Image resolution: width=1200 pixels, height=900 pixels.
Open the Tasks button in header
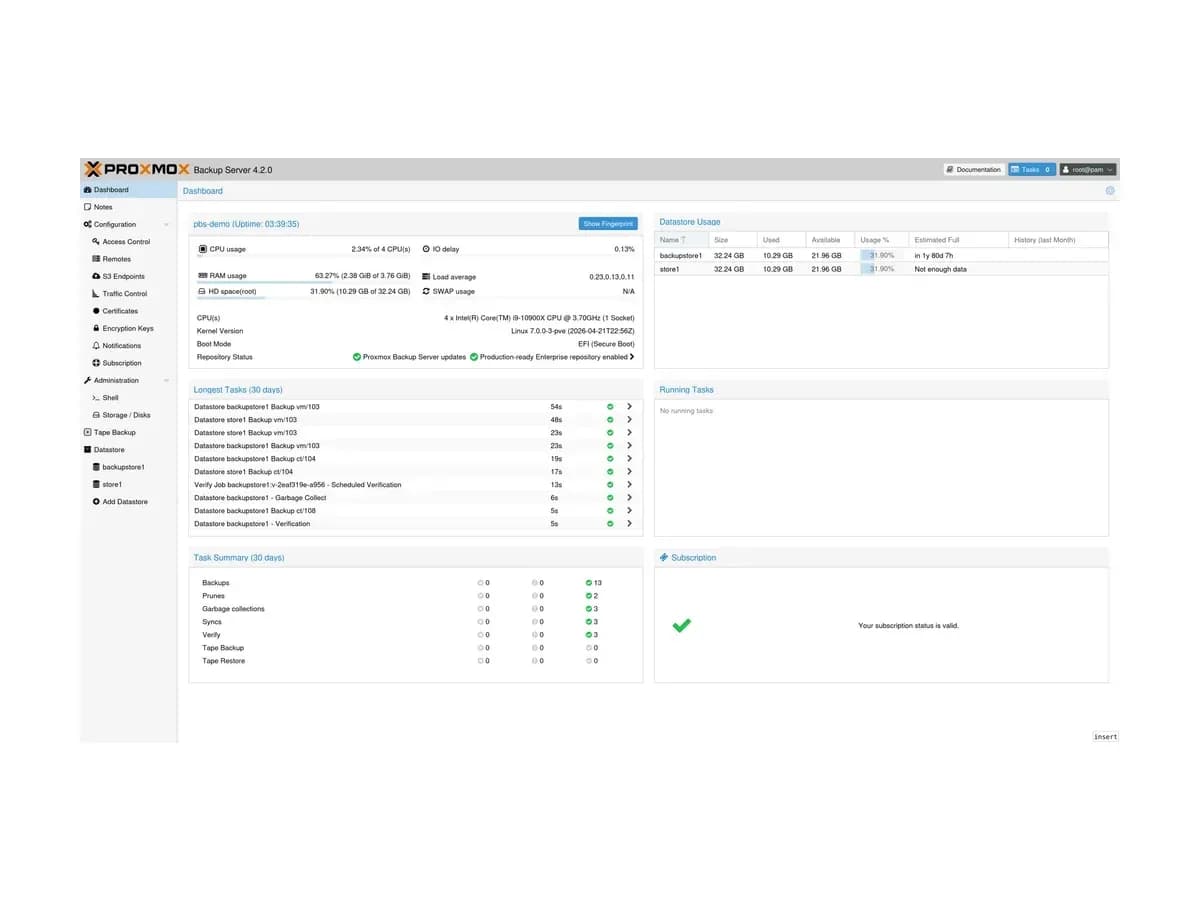tap(1031, 170)
